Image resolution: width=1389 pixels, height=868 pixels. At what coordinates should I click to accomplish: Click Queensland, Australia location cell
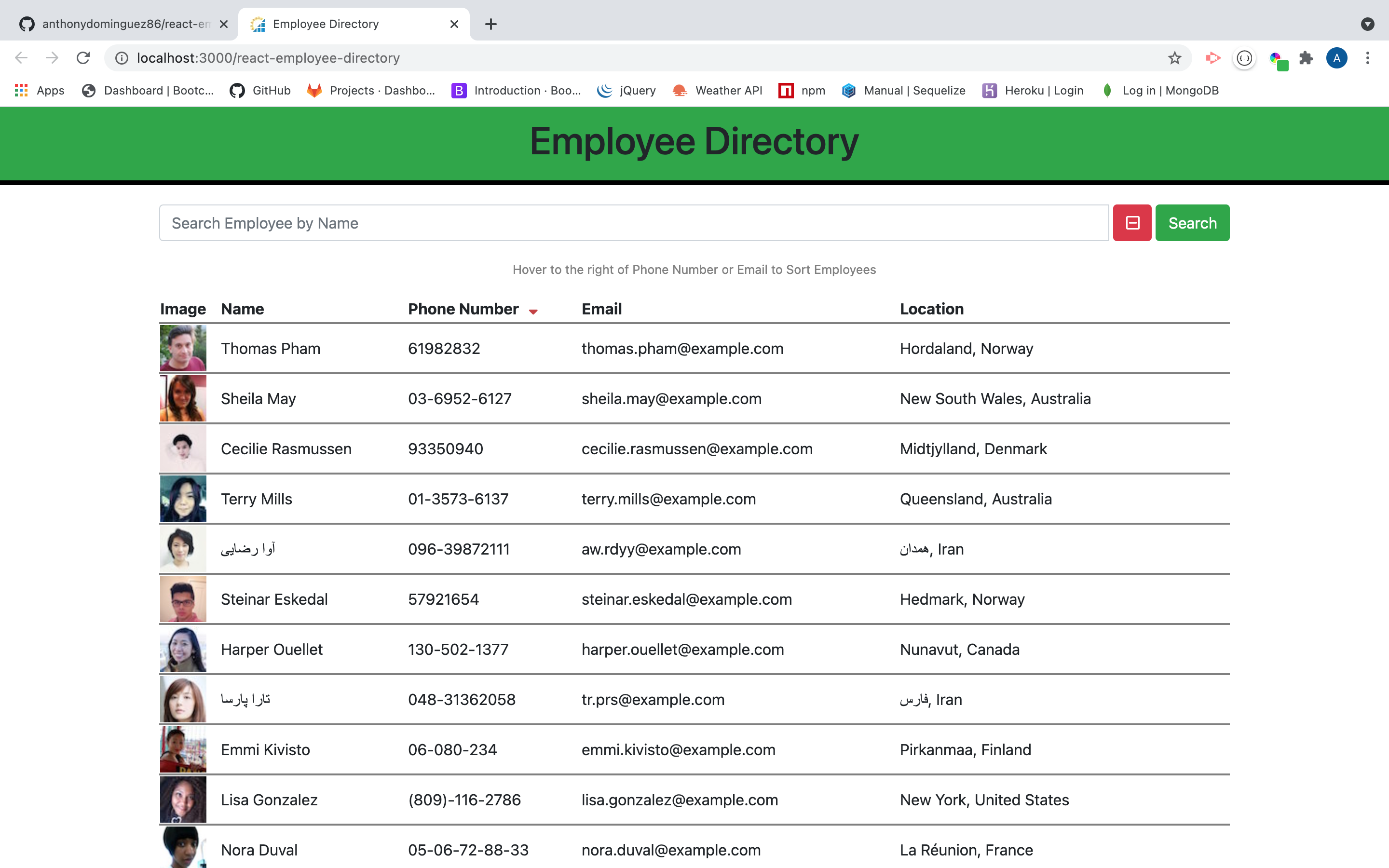pos(976,499)
